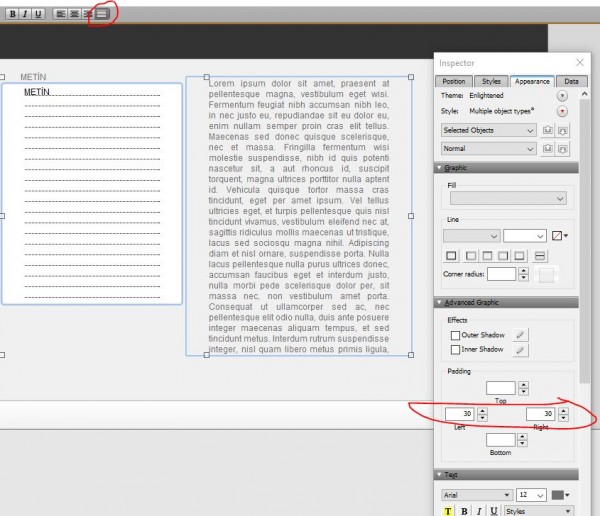Click the Bottom padding input field
Screen dimensions: 600x516
tap(501, 440)
